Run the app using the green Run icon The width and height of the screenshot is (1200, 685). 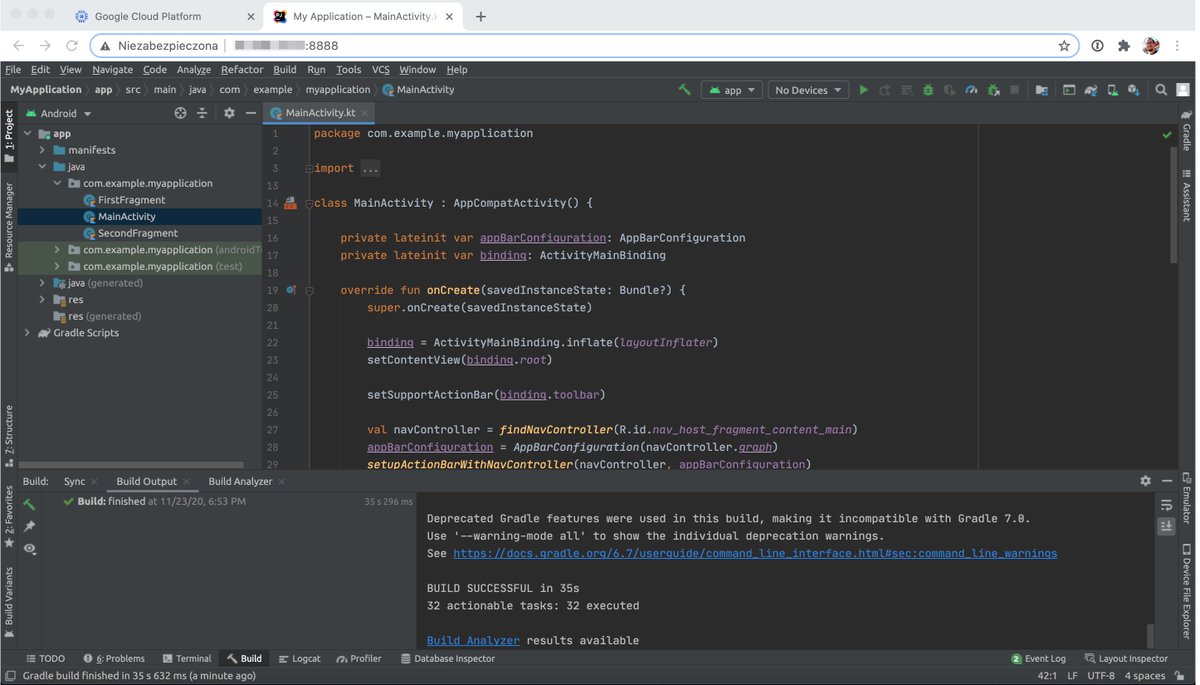pos(863,89)
